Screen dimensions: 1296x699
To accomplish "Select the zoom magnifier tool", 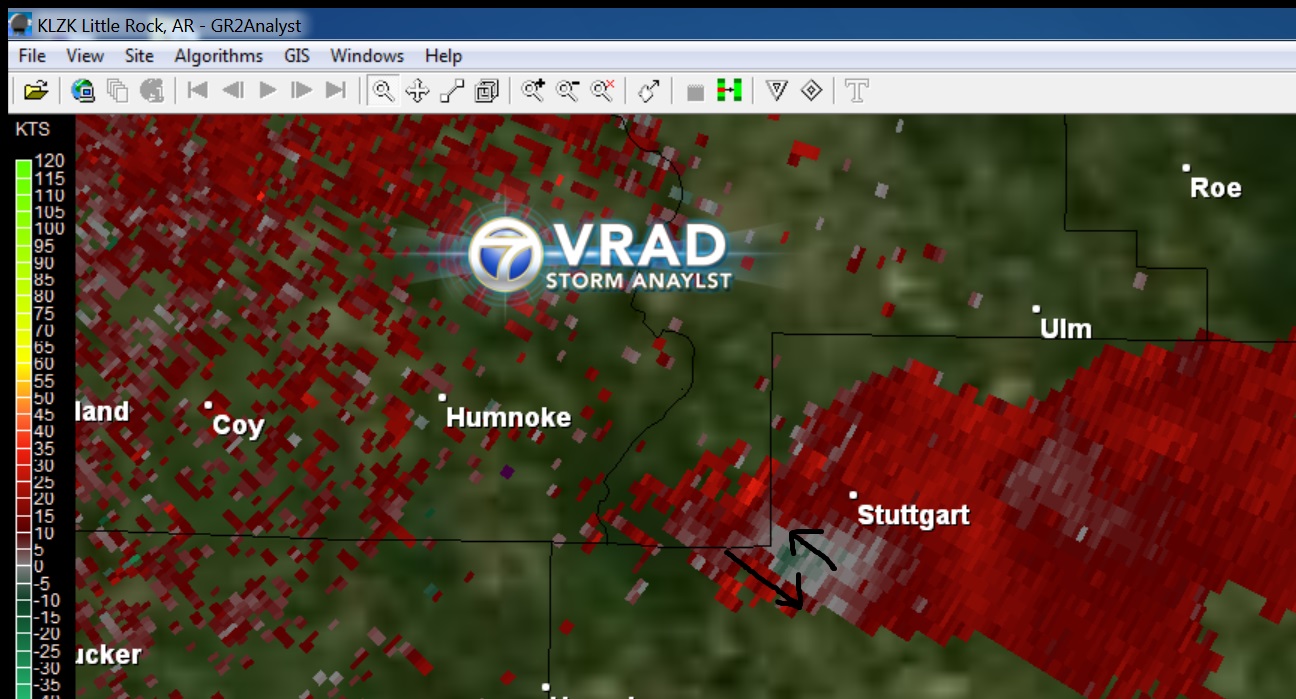I will click(382, 91).
